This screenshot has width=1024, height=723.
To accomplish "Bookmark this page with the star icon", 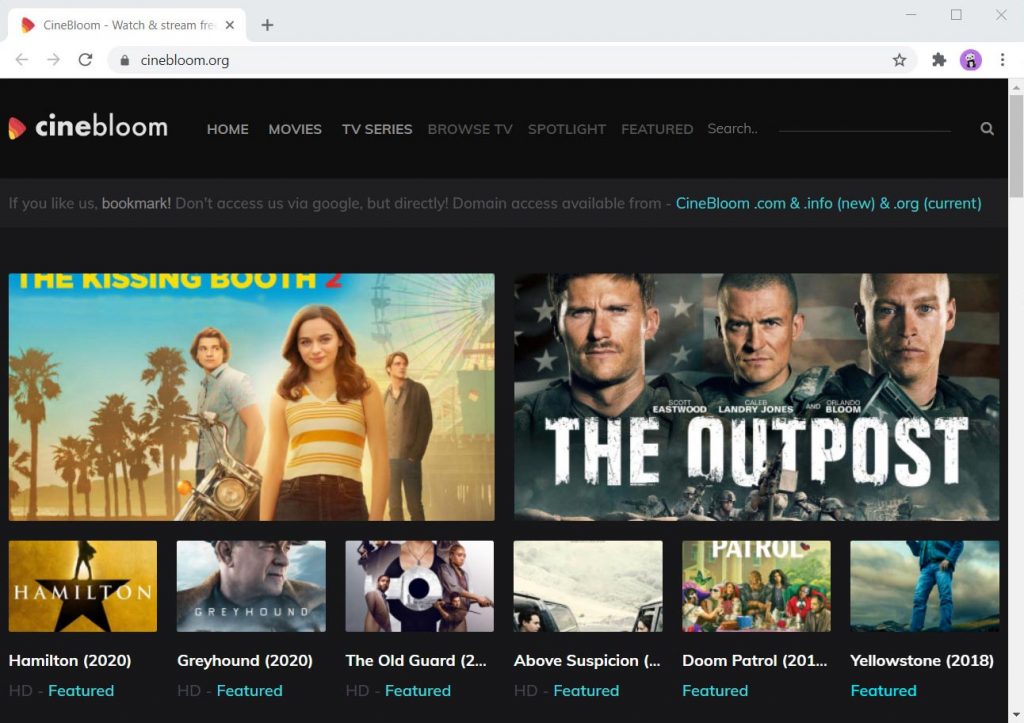I will click(899, 60).
